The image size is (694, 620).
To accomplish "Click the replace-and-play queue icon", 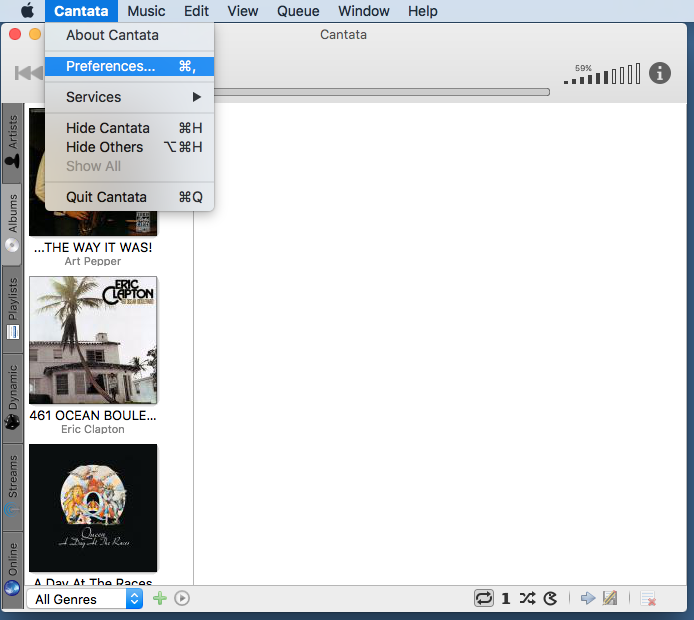I will 182,598.
